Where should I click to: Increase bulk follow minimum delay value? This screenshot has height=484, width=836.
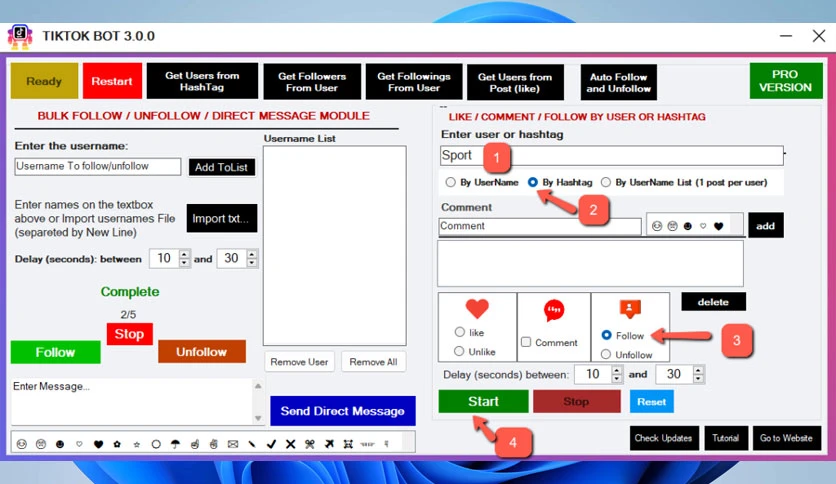pos(184,254)
